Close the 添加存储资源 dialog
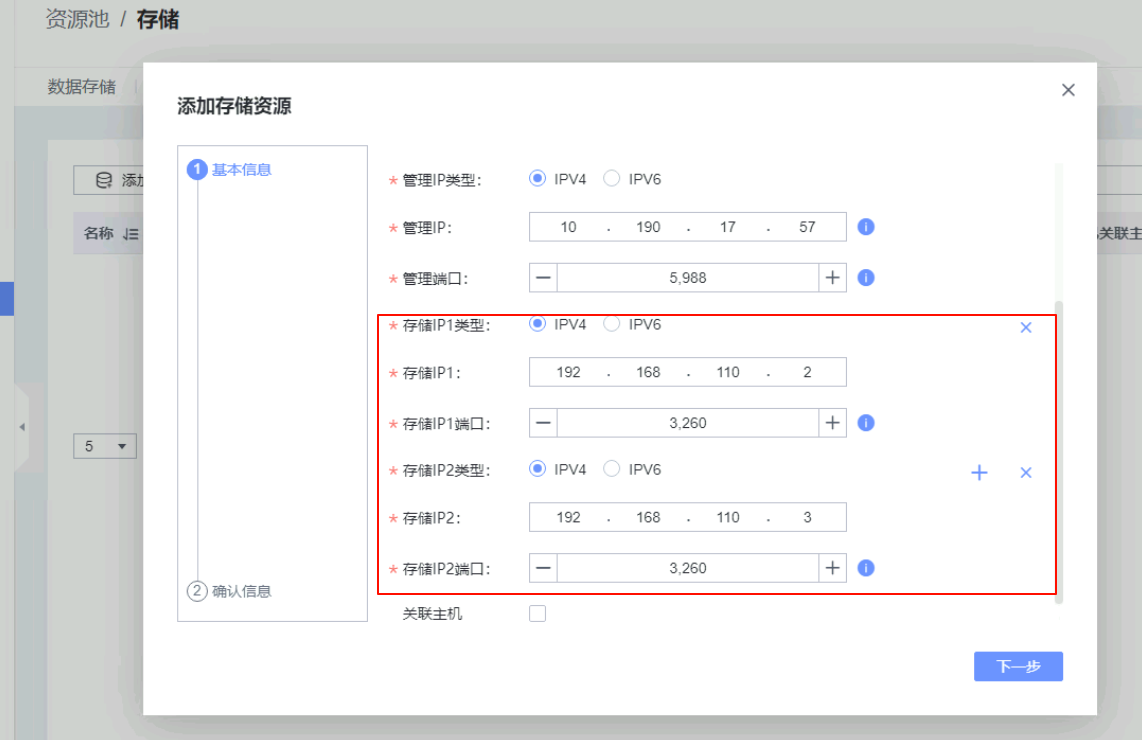The height and width of the screenshot is (740, 1142). (1068, 90)
